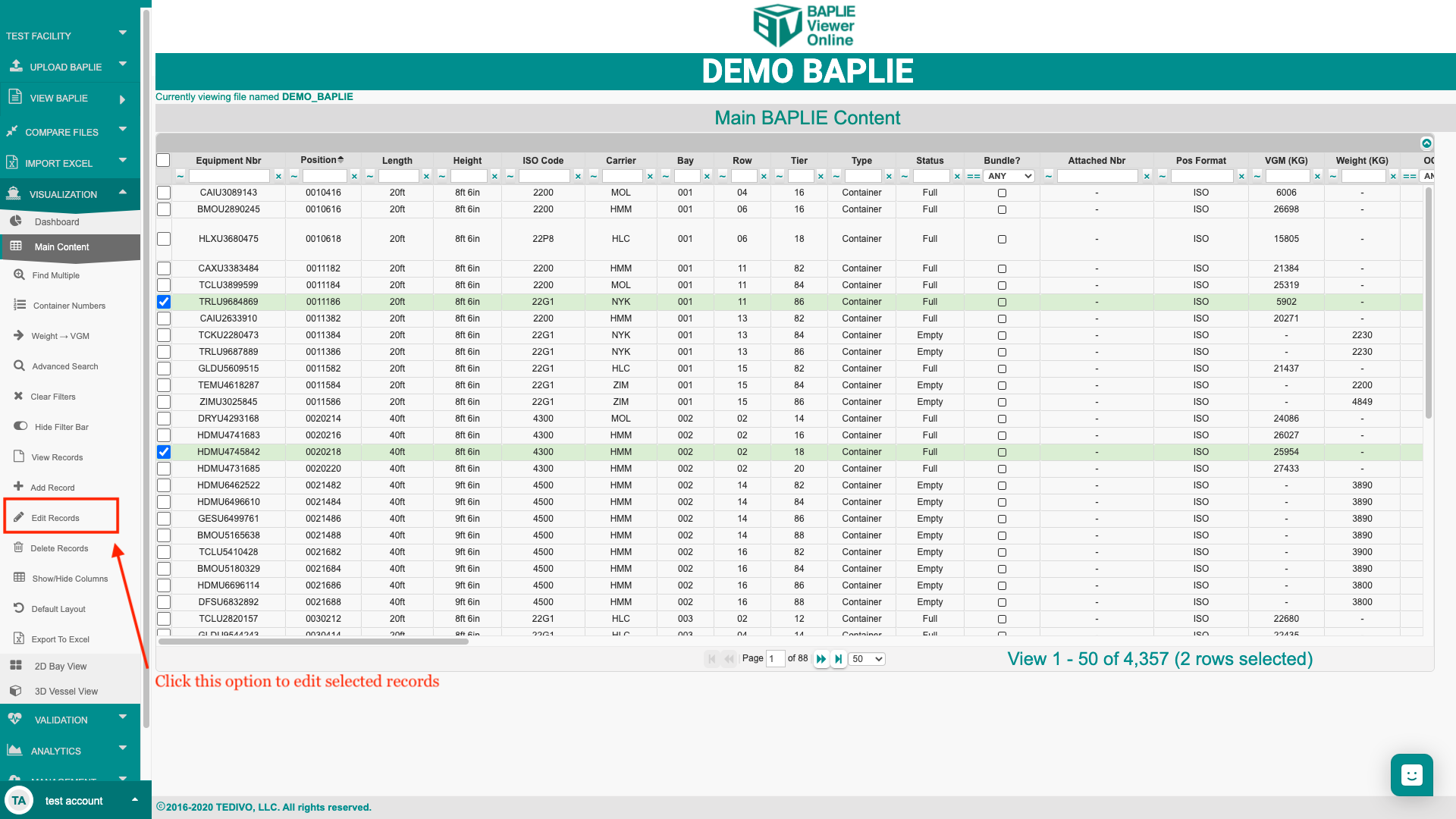Check row checkbox for CAIU3089143
Image resolution: width=1456 pixels, height=819 pixels.
pyautogui.click(x=164, y=193)
